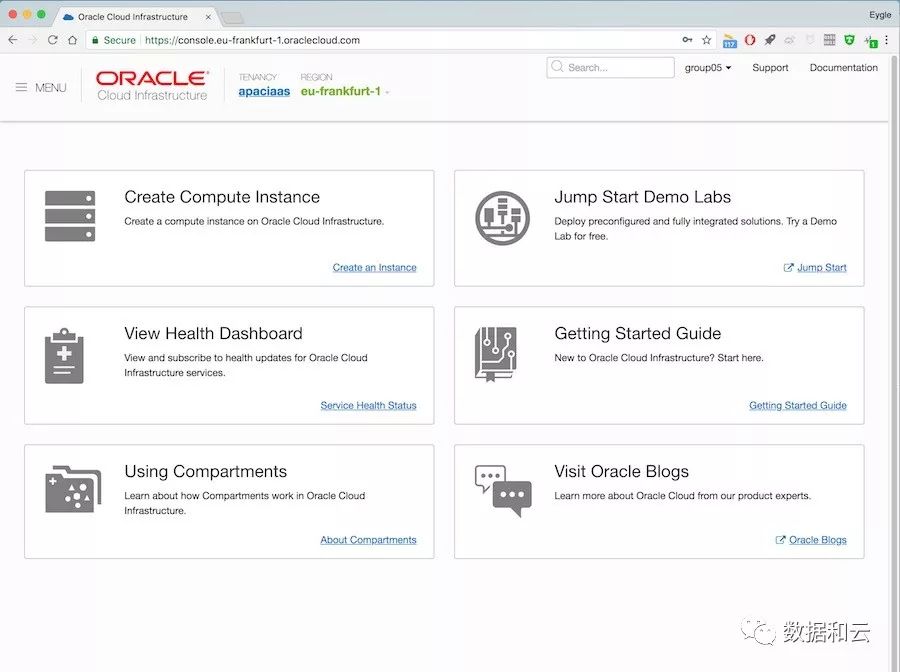900x672 pixels.
Task: Open the Jump Start link
Action: [821, 267]
